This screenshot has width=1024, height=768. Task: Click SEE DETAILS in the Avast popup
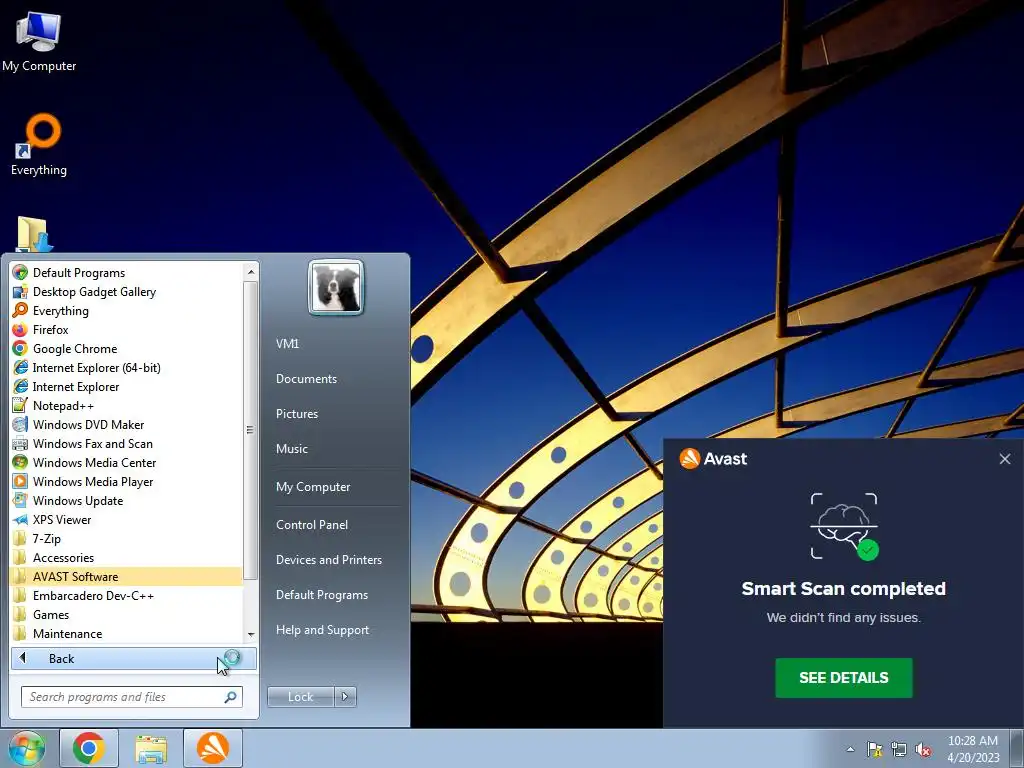click(844, 678)
